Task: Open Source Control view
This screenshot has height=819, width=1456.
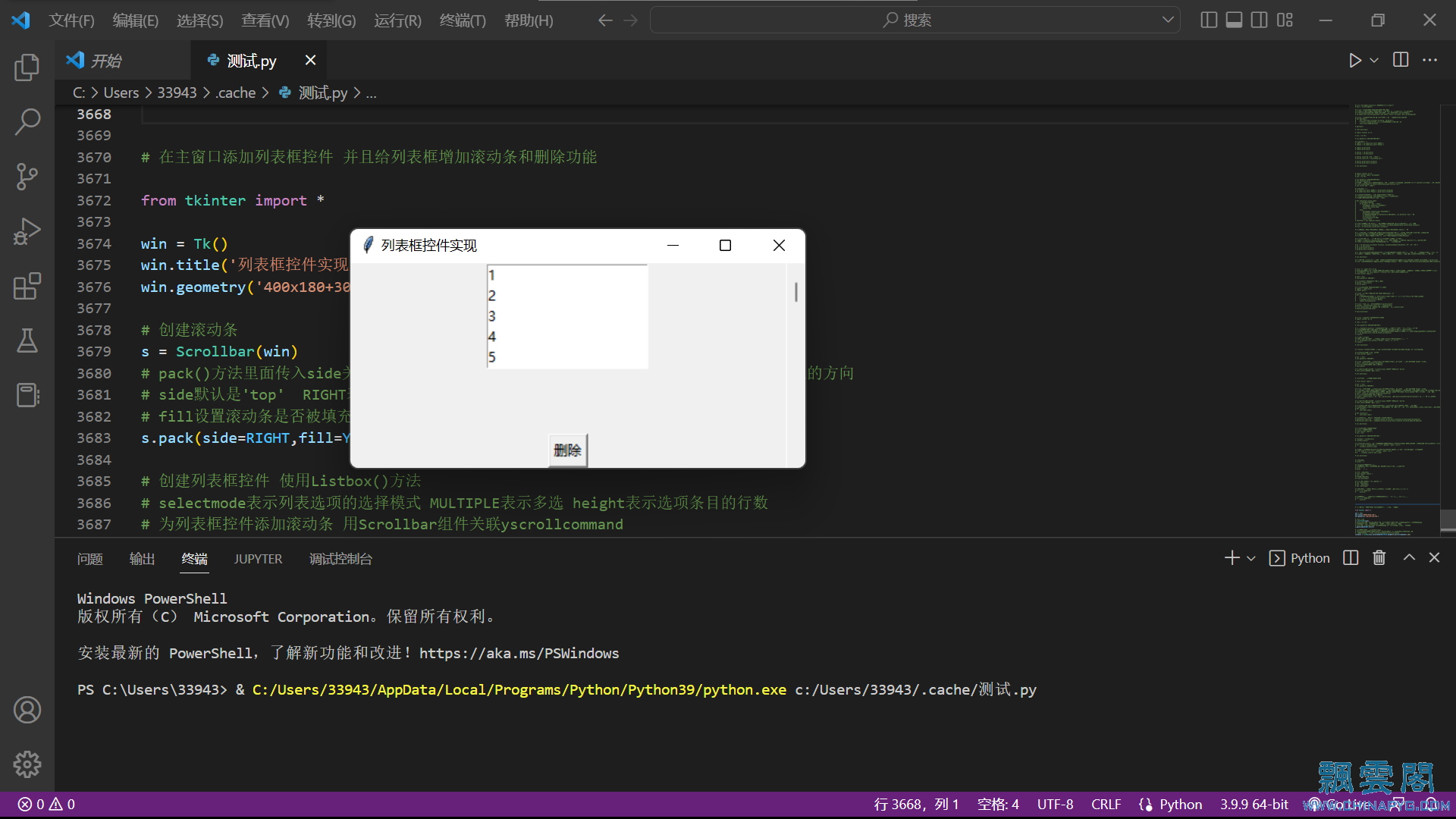Action: 27,176
